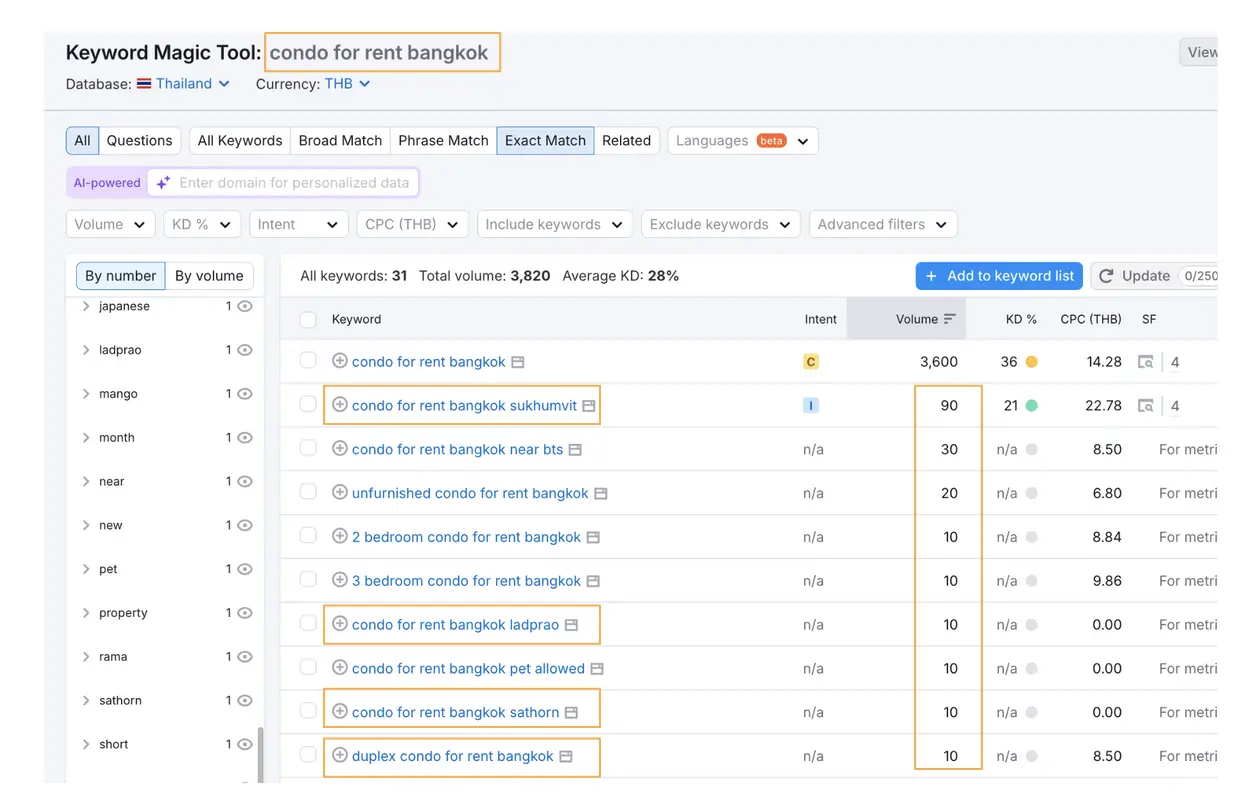Open SERP view icon for '2 bedroom condo for rent bangkok'
1260x811 pixels.
point(593,538)
